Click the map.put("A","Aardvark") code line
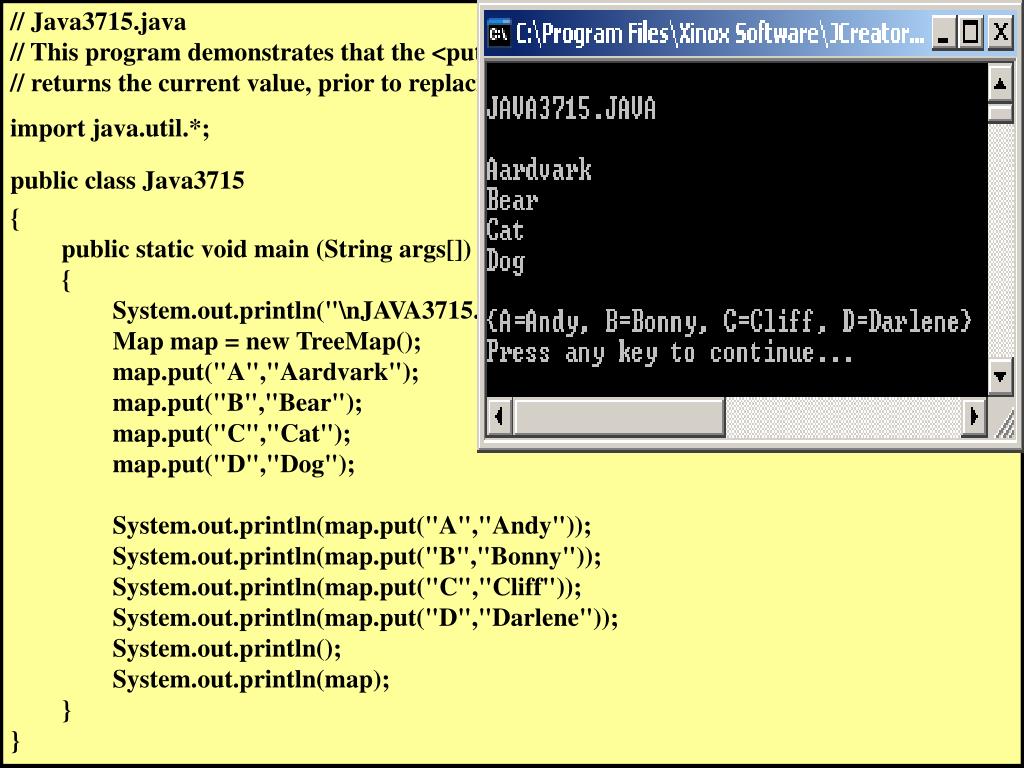The height and width of the screenshot is (768, 1024). pos(265,372)
